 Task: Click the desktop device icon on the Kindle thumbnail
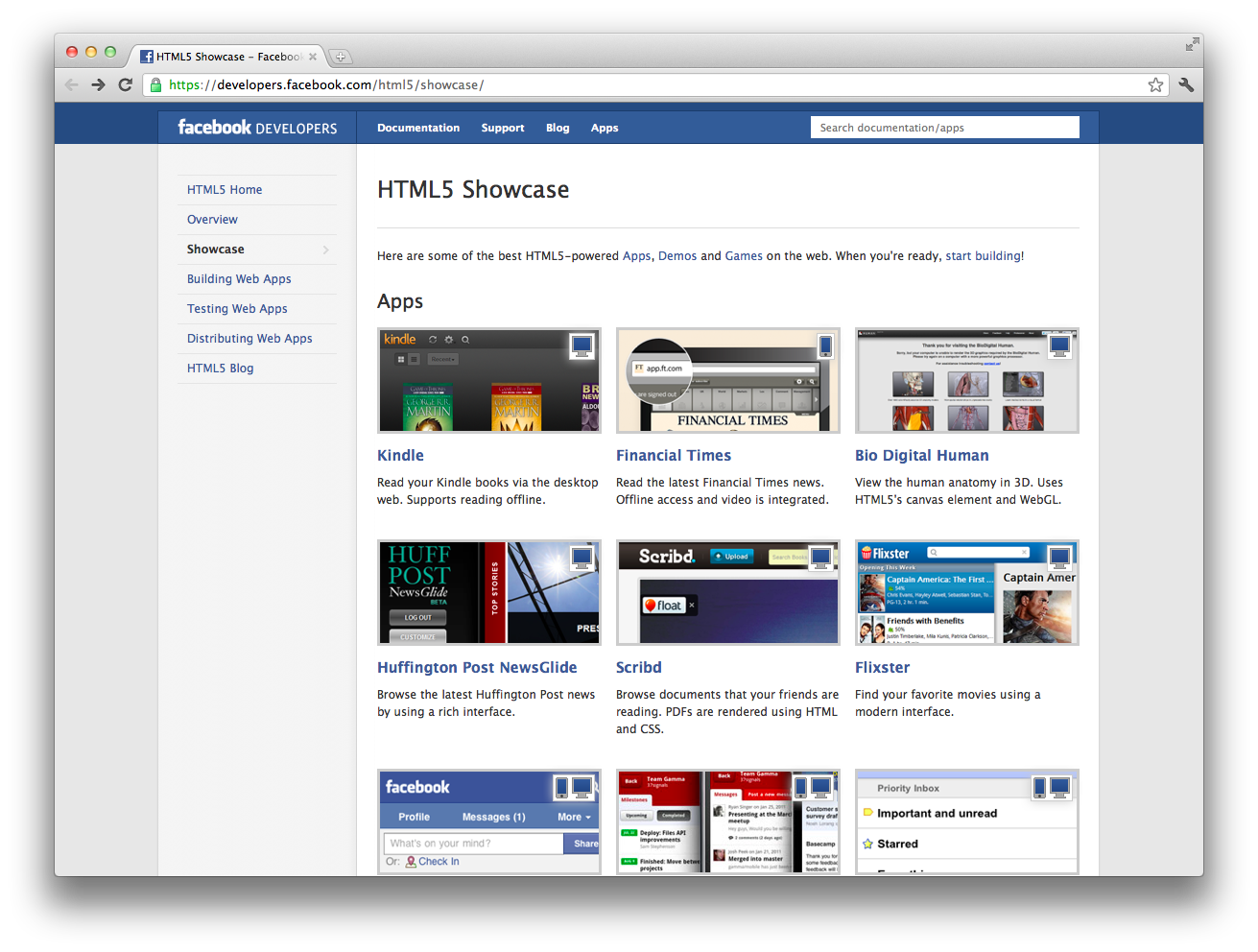(x=582, y=345)
